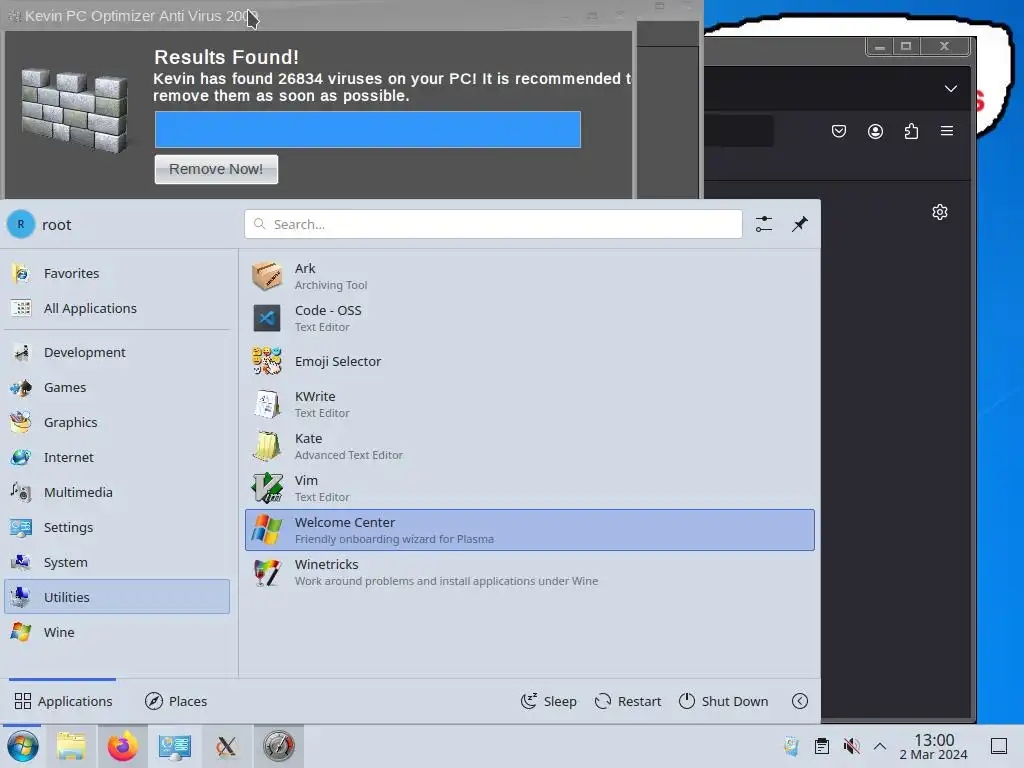Show All Applications
Image resolution: width=1024 pixels, height=768 pixels.
pyautogui.click(x=117, y=308)
